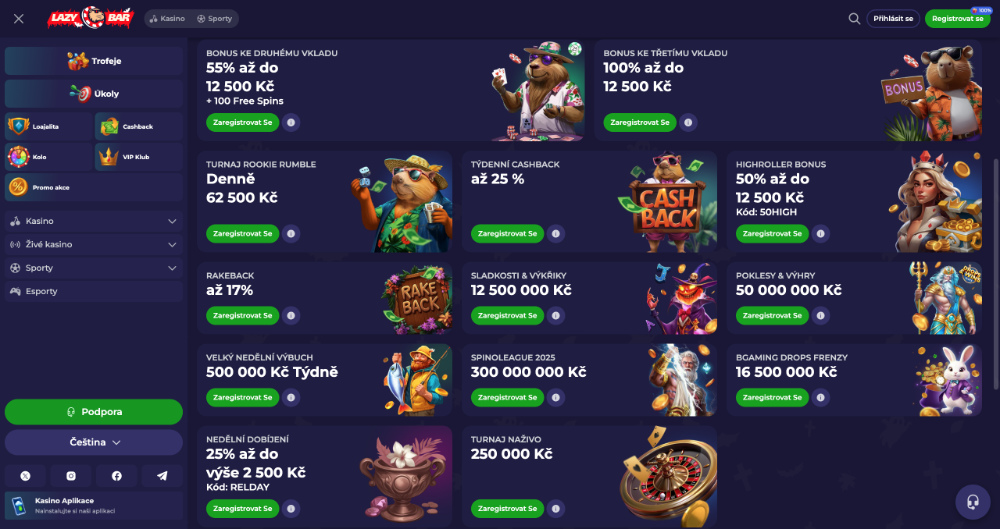Show info for Týdenní Cashback bonus
Screen dimensions: 1000x529
tap(555, 234)
